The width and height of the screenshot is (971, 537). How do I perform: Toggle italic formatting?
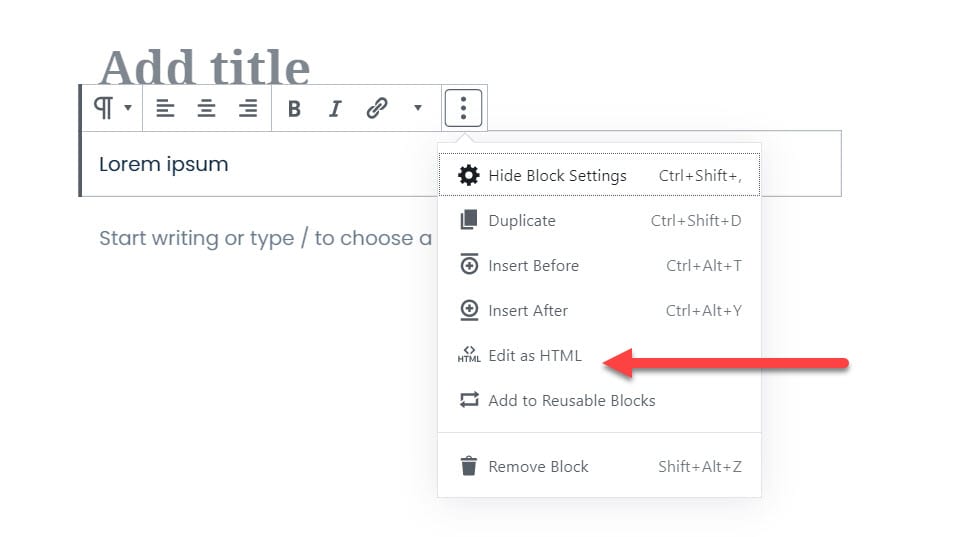[x=335, y=109]
